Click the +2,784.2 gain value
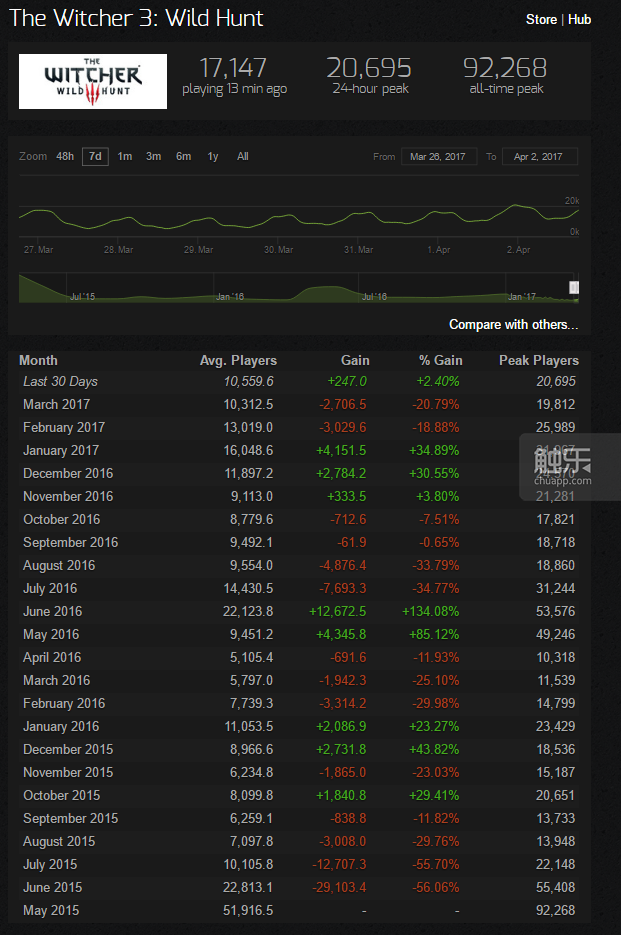Screen dimensions: 621x935 341,473
